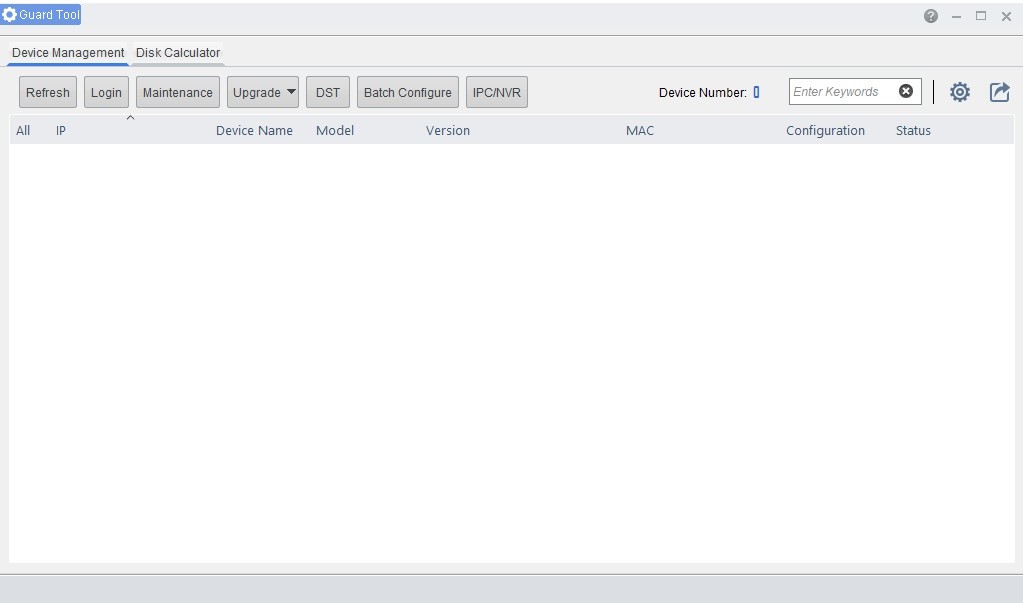Sort by Status column header
1023x603 pixels.
click(x=913, y=131)
